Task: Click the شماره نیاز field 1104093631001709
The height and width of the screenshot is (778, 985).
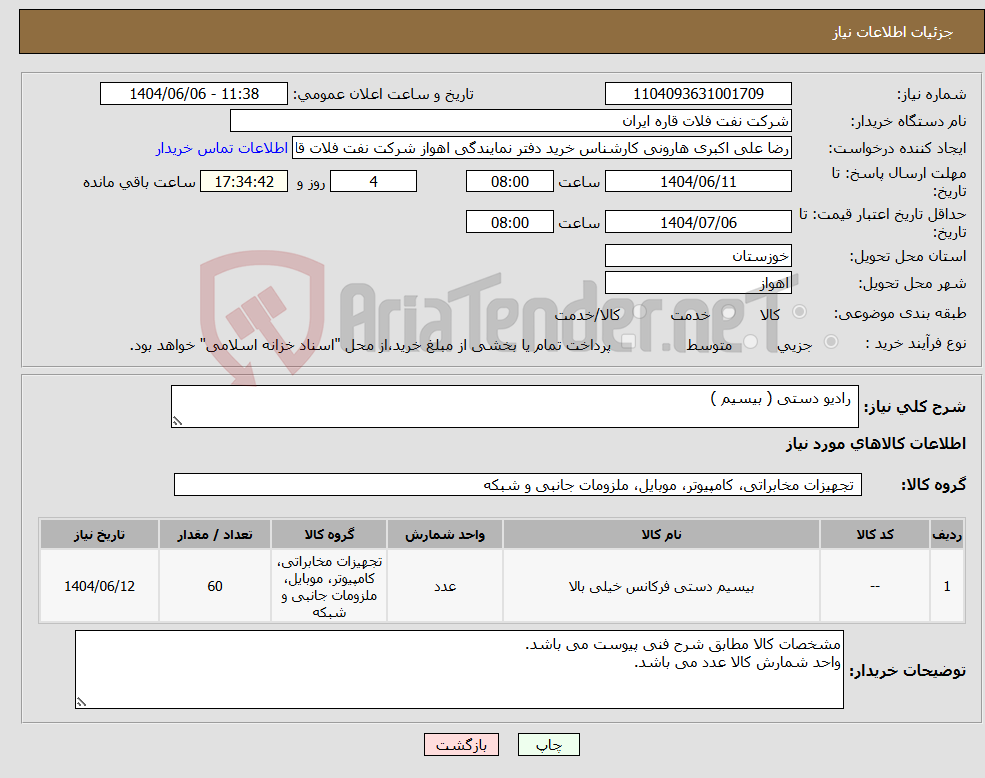Action: (x=697, y=93)
